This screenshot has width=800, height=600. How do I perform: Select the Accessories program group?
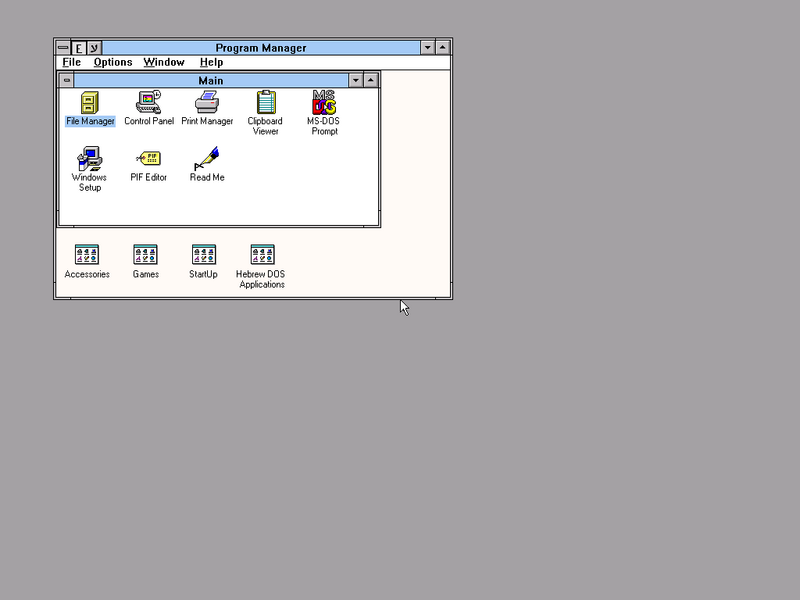87,255
